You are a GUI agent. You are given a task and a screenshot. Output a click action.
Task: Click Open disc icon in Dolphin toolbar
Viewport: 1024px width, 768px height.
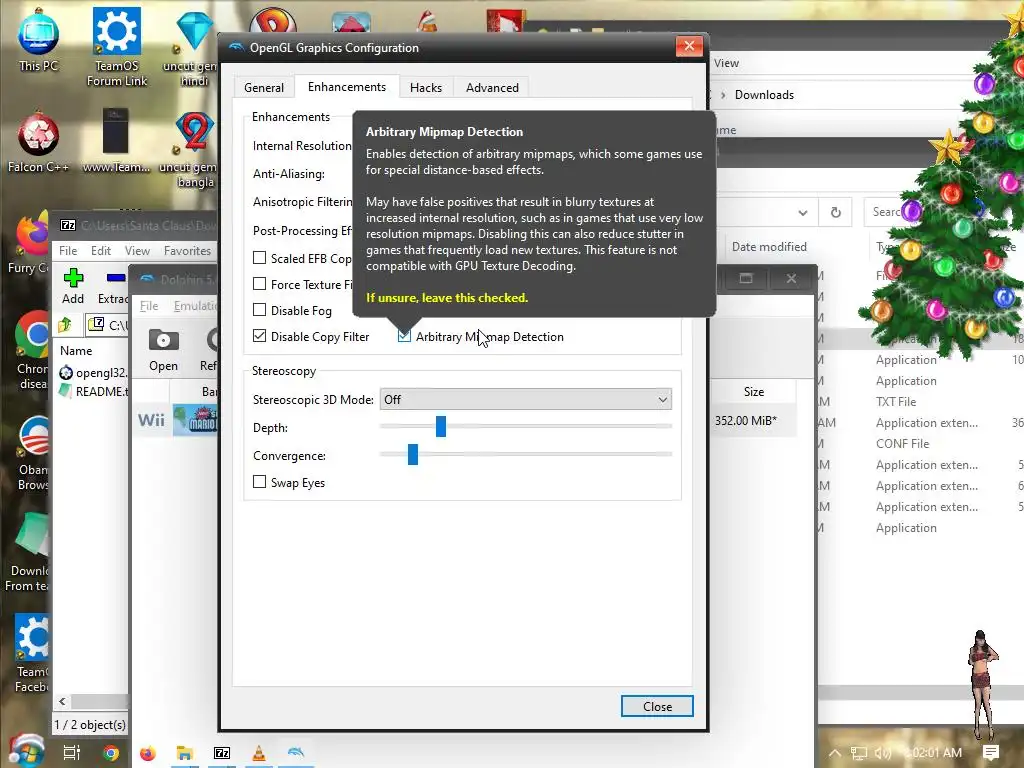(163, 350)
